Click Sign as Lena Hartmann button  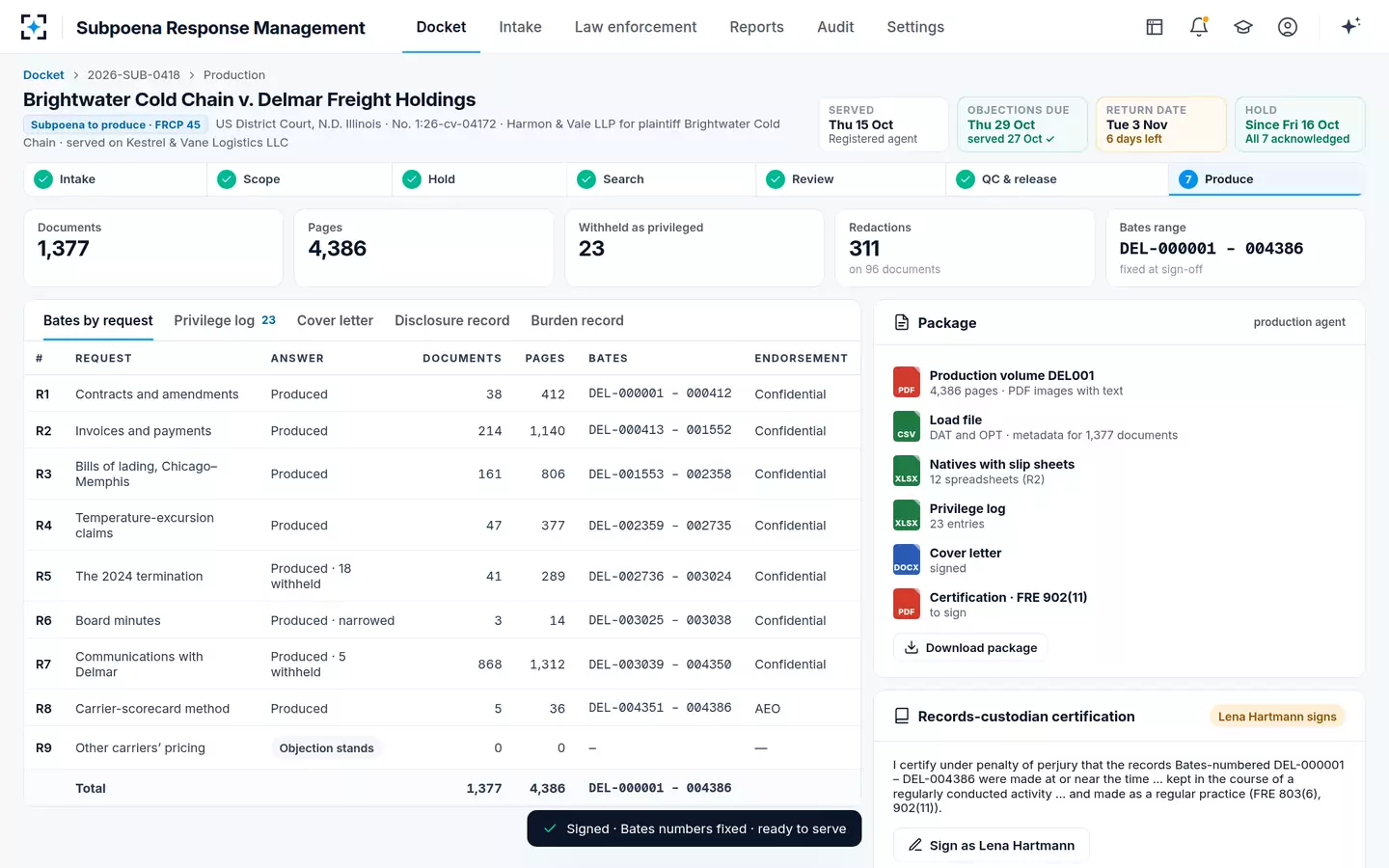pyautogui.click(x=991, y=845)
